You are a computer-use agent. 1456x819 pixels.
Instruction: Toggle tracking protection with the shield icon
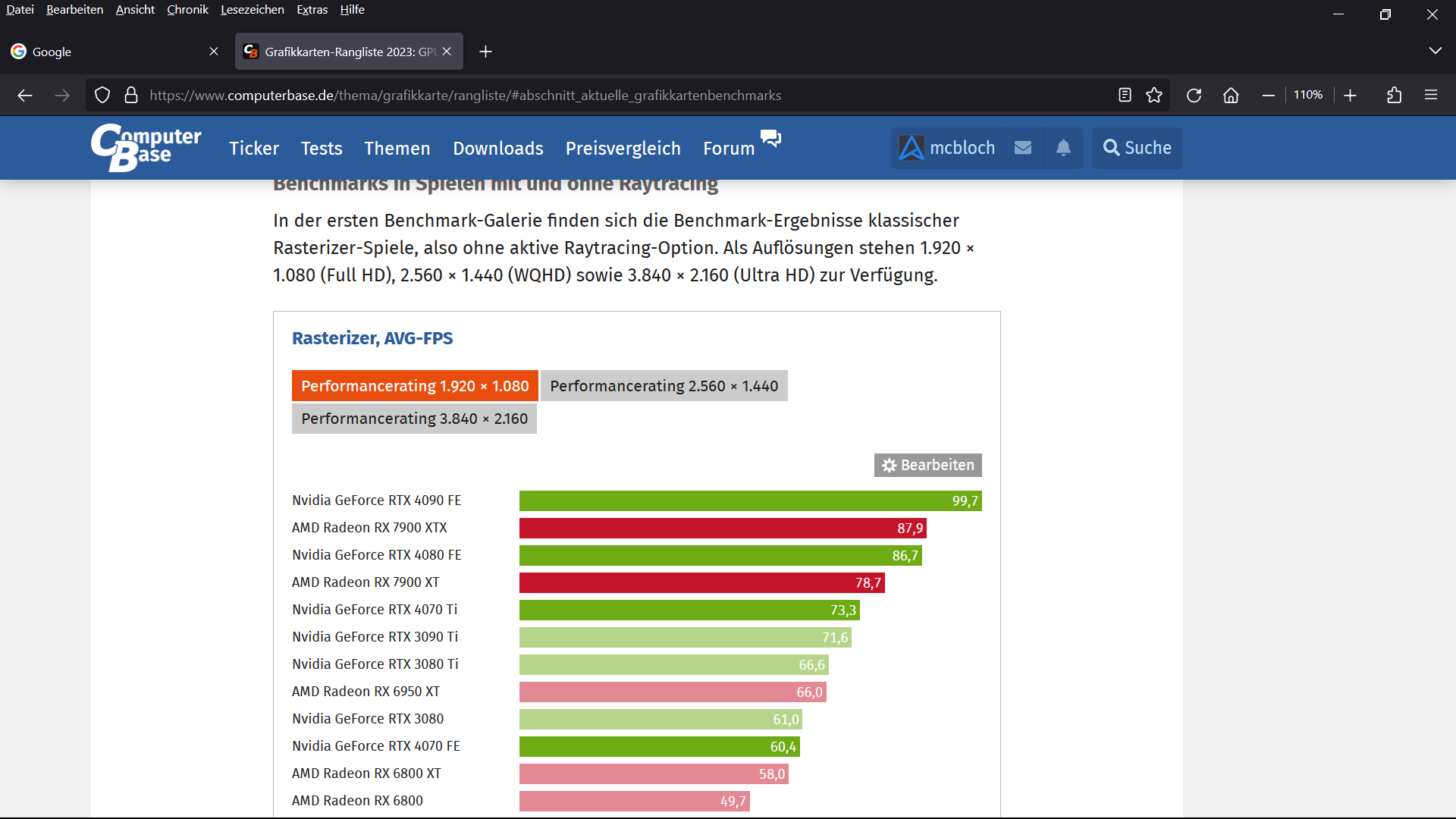102,95
